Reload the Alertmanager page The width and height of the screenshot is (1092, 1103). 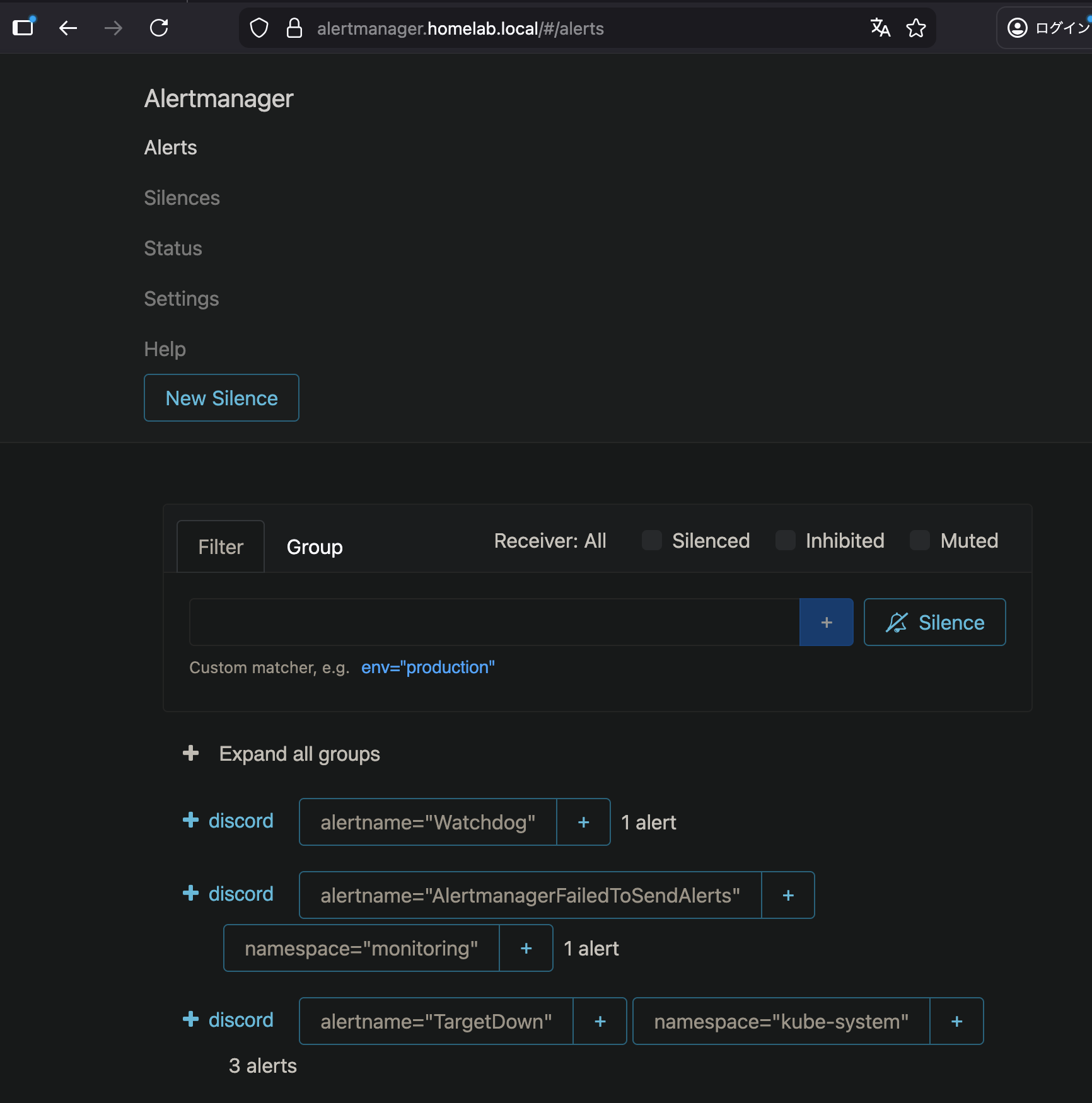pyautogui.click(x=159, y=28)
